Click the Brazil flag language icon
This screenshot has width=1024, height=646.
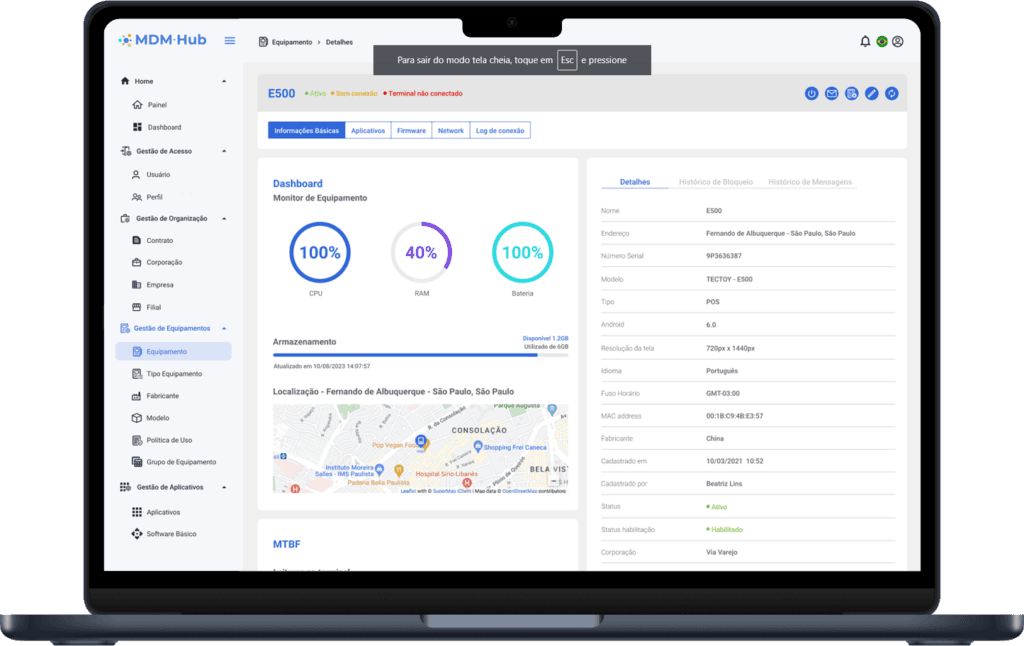[881, 41]
